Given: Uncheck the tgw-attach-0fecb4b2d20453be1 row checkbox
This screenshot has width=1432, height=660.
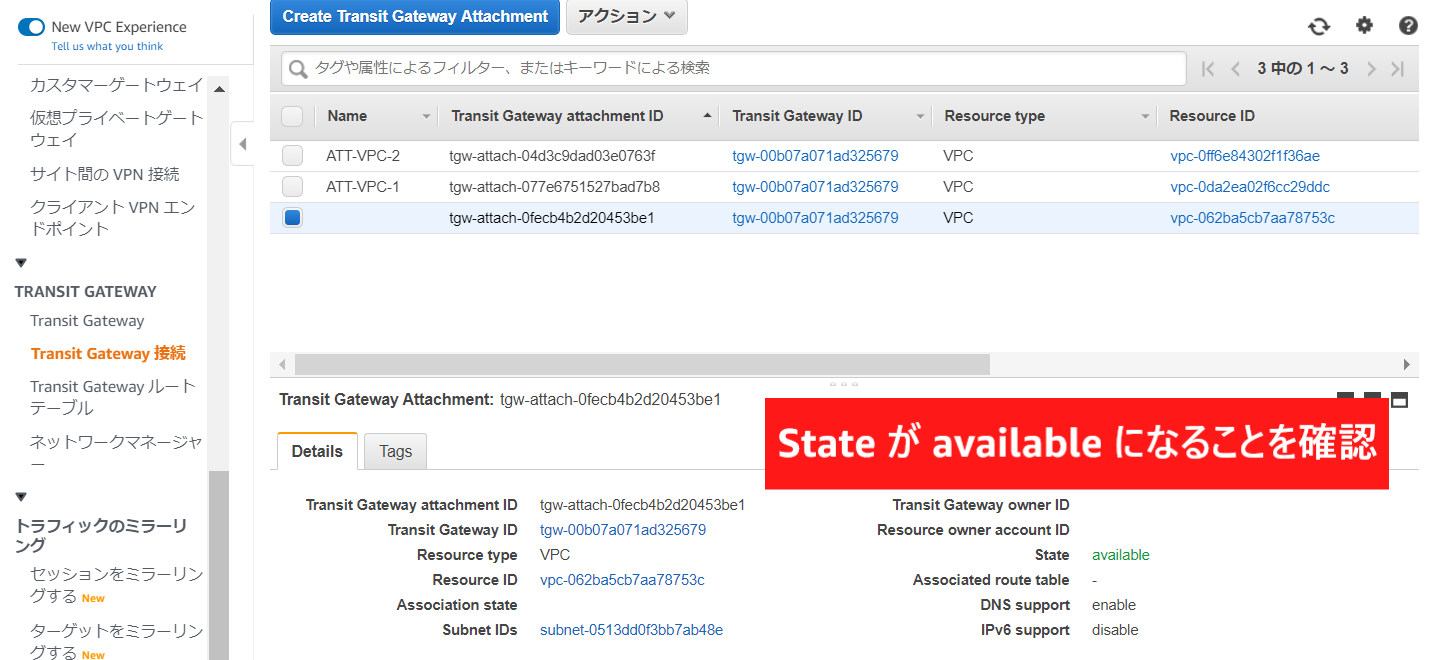Looking at the screenshot, I should (292, 218).
